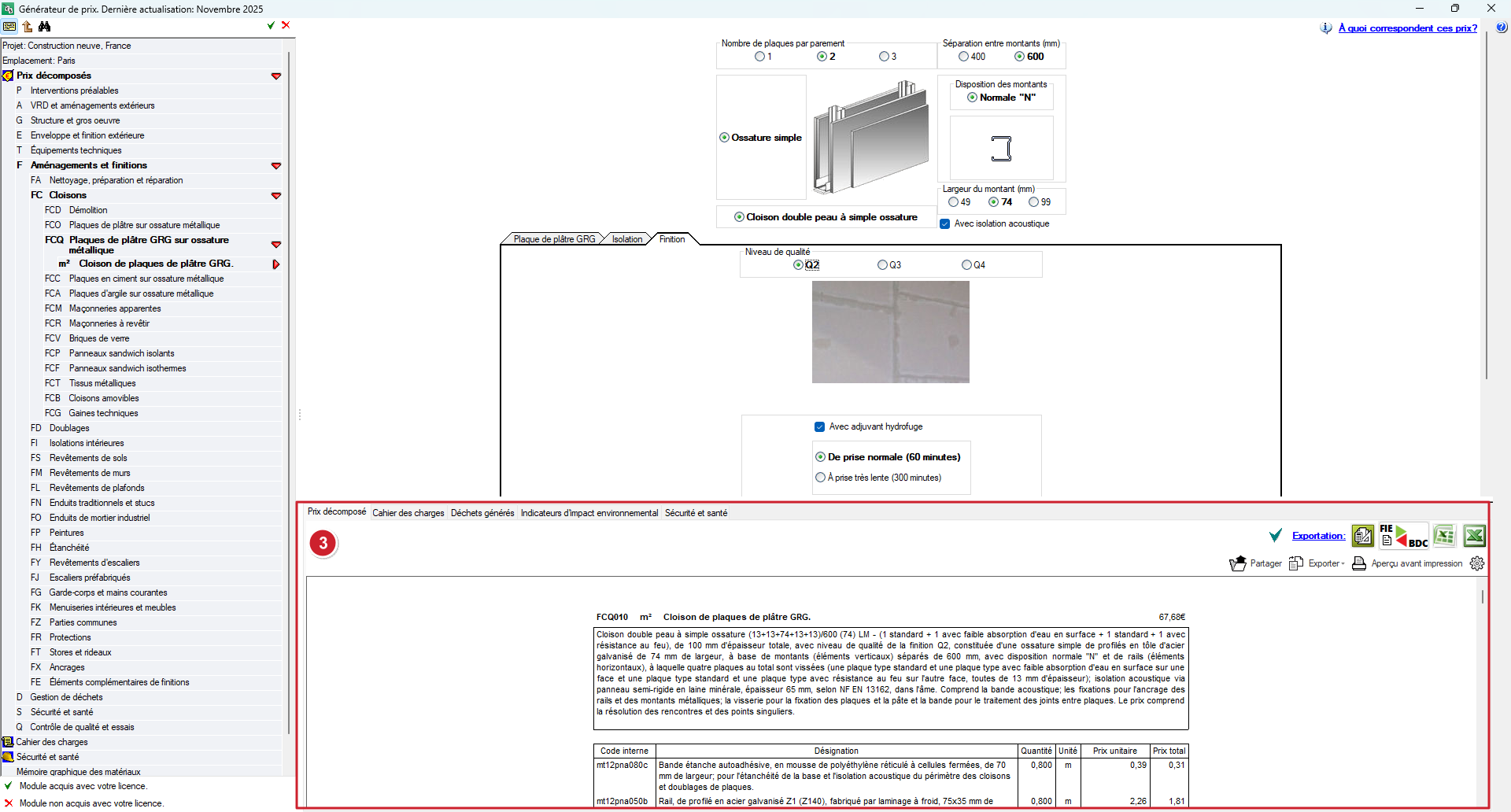1511x812 pixels.
Task: Collapse Prix décomposés with red arrow
Action: pyautogui.click(x=276, y=76)
